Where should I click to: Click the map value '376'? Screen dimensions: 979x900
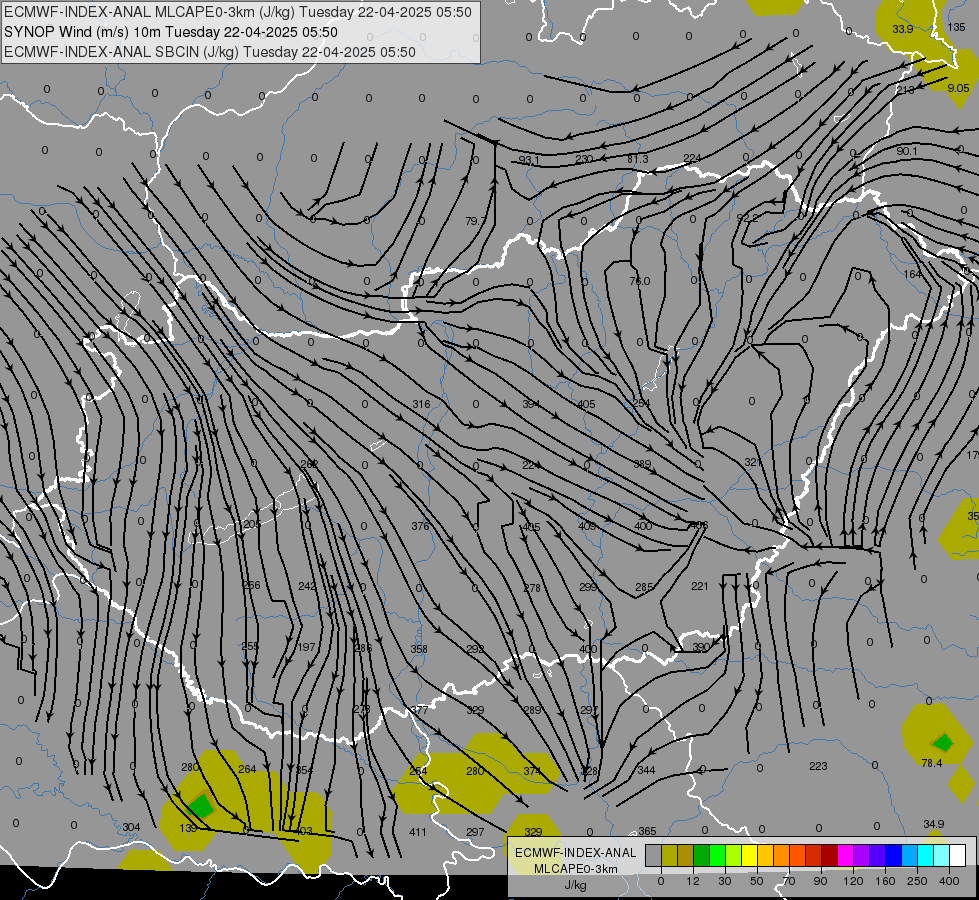coord(420,526)
